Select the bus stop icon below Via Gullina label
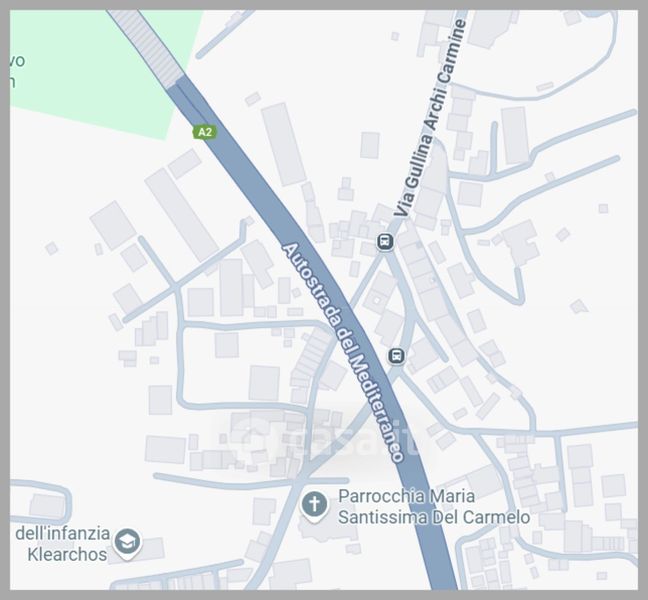Screen dimensions: 648x600 point(385,241)
